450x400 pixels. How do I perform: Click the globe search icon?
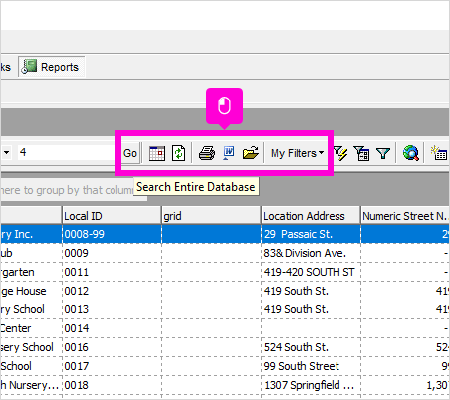pyautogui.click(x=410, y=153)
